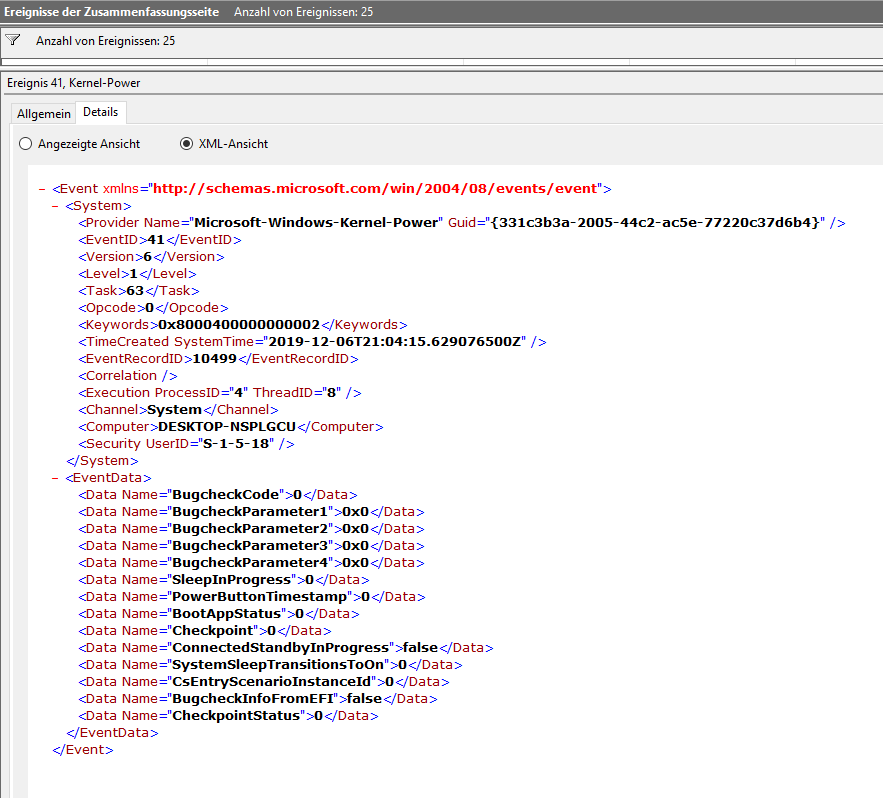
Task: Click the BugcheckParameter3 data line
Action: coord(251,546)
